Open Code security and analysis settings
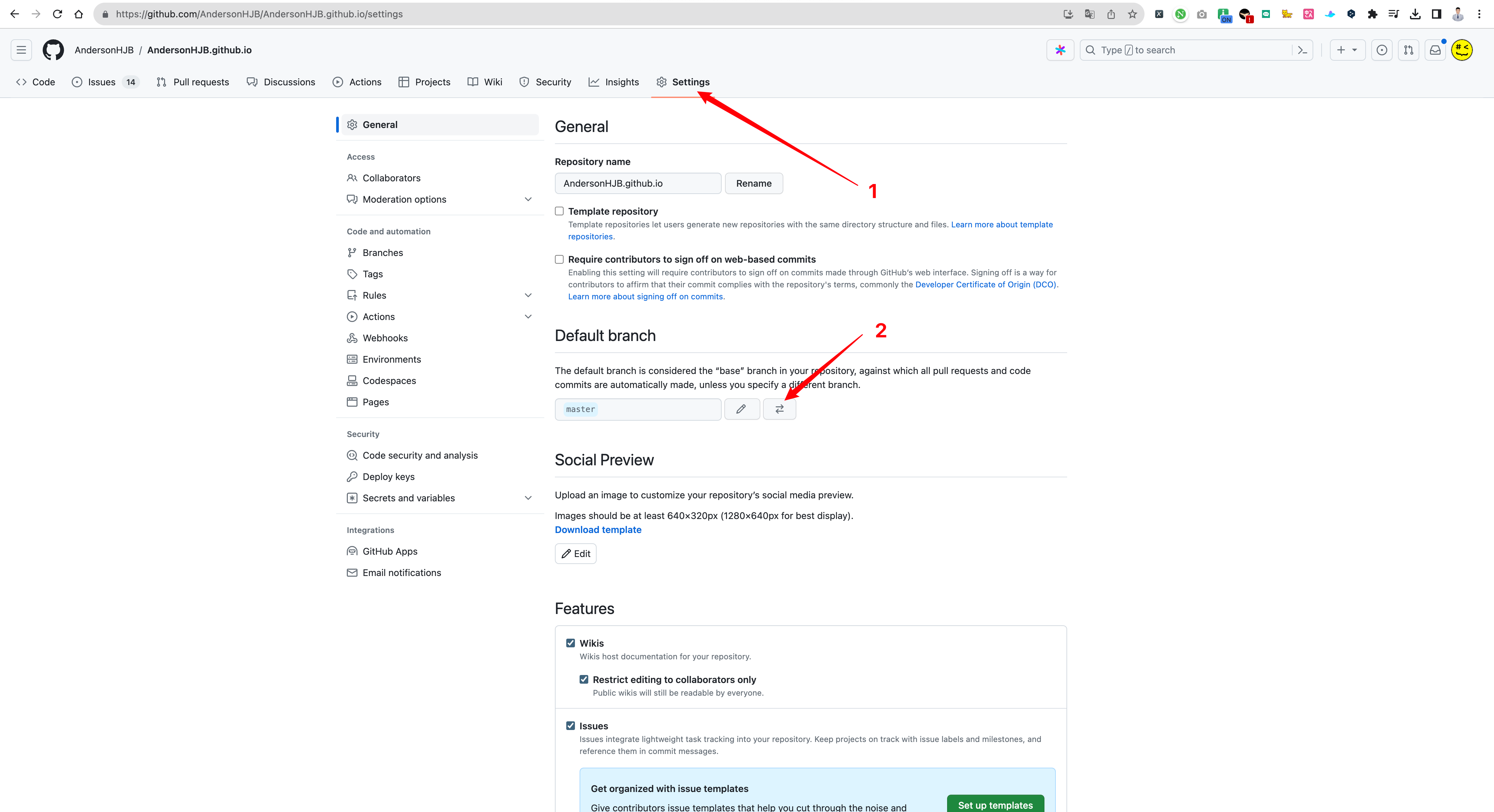Viewport: 1494px width, 812px height. tap(440, 456)
